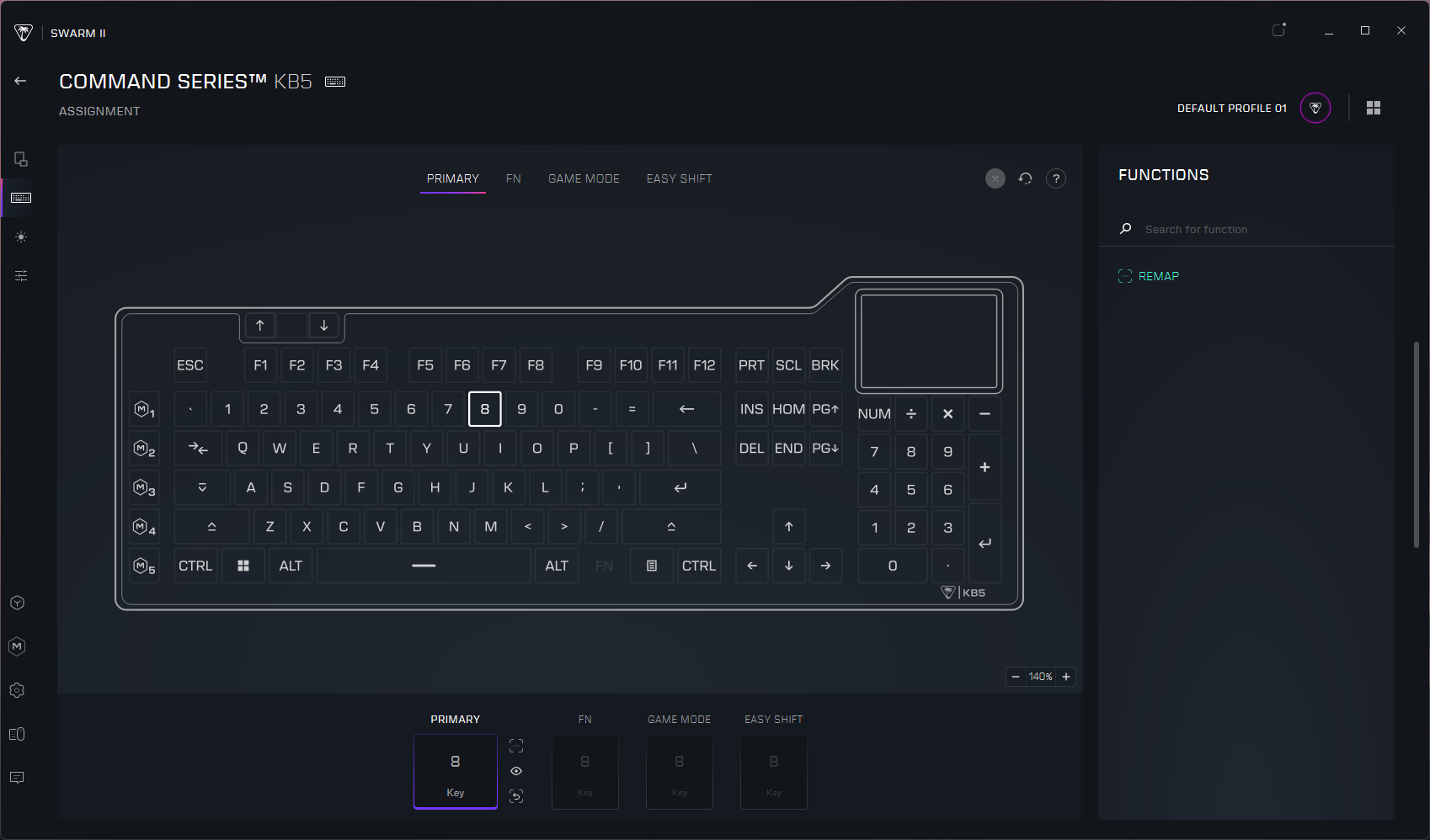
Task: Open the hexagon M macro icon in sidebar
Action: [17, 646]
